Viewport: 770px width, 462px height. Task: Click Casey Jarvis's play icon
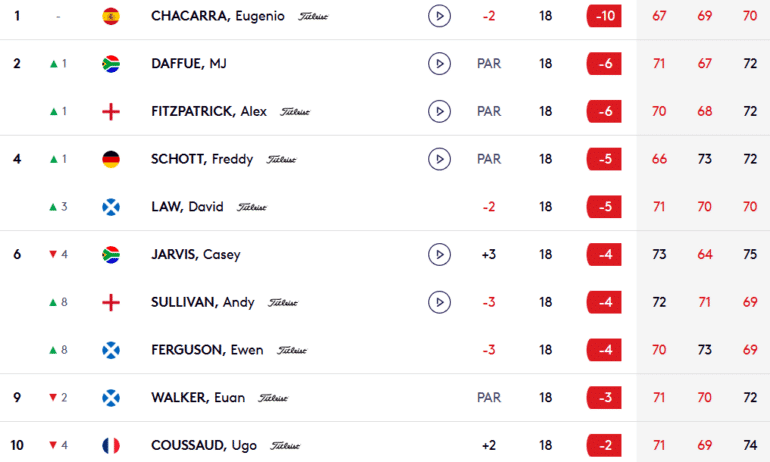click(438, 255)
